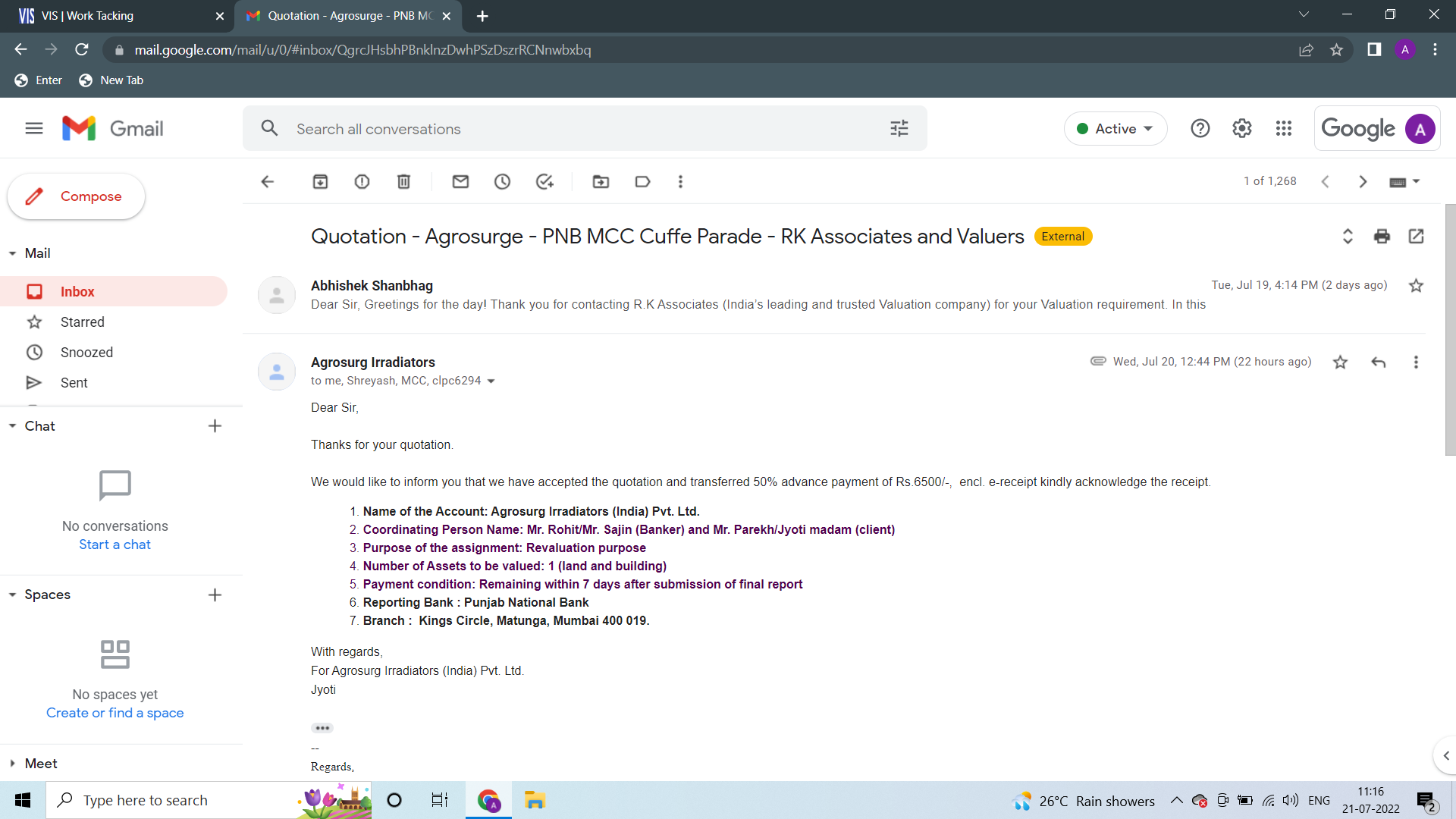Mark the email as unread
Screen dimensions: 1456x819
(460, 182)
